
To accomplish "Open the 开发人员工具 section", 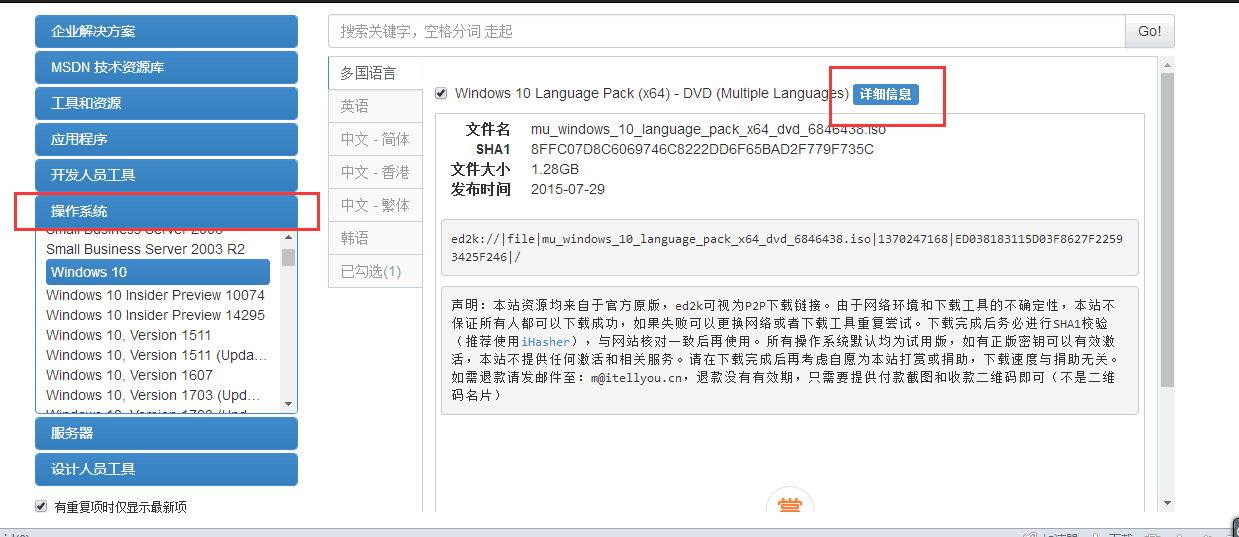I will pyautogui.click(x=166, y=175).
